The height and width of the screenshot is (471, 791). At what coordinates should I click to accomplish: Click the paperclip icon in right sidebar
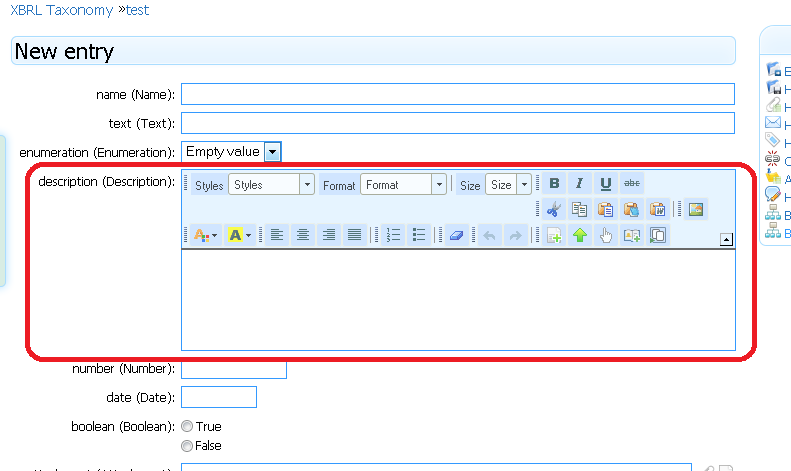773,104
